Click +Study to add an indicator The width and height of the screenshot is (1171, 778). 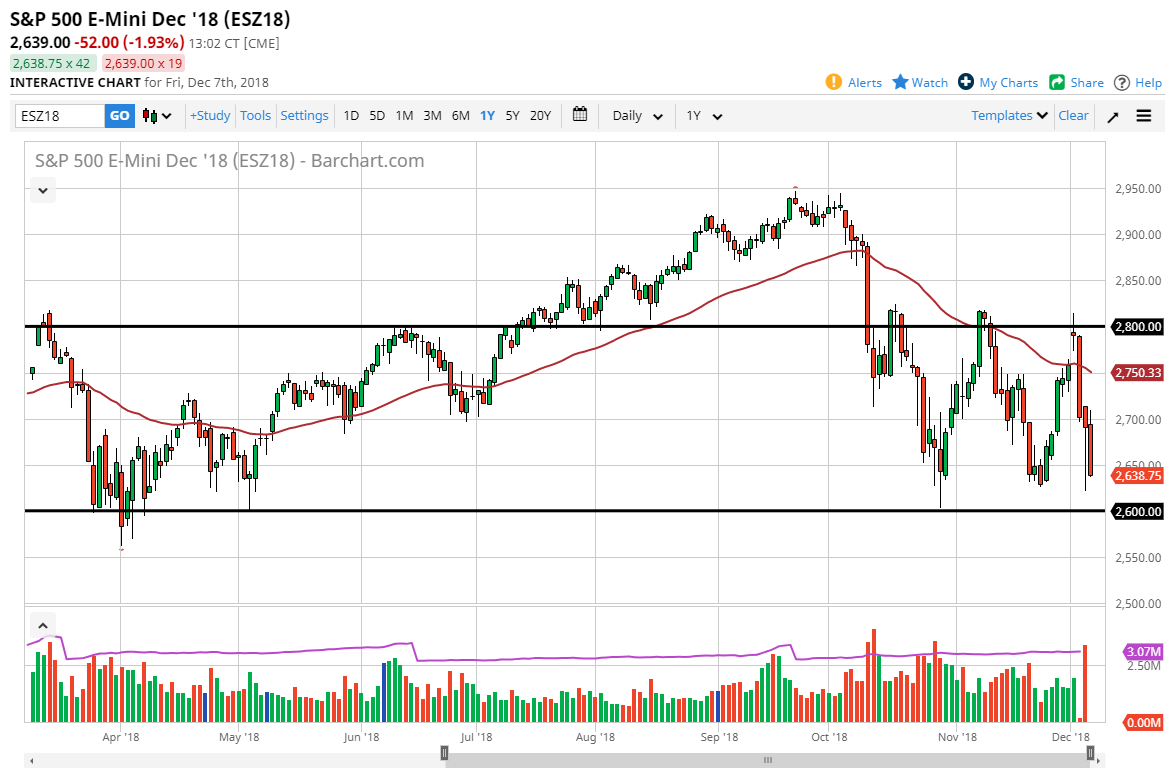coord(209,115)
